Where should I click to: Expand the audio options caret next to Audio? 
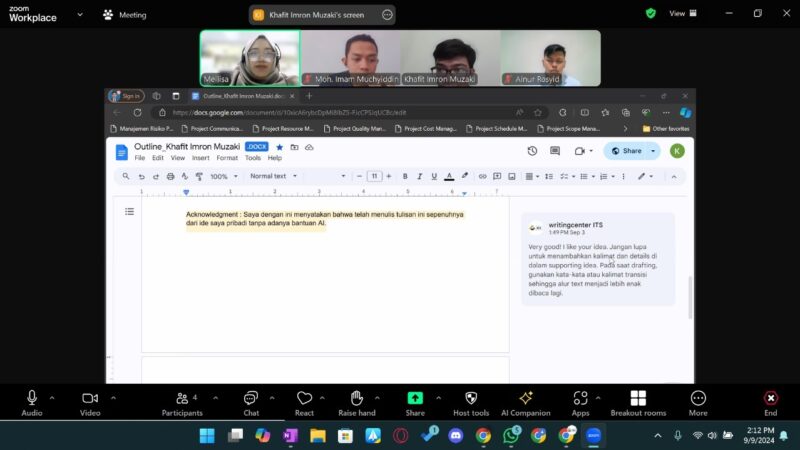pos(52,397)
